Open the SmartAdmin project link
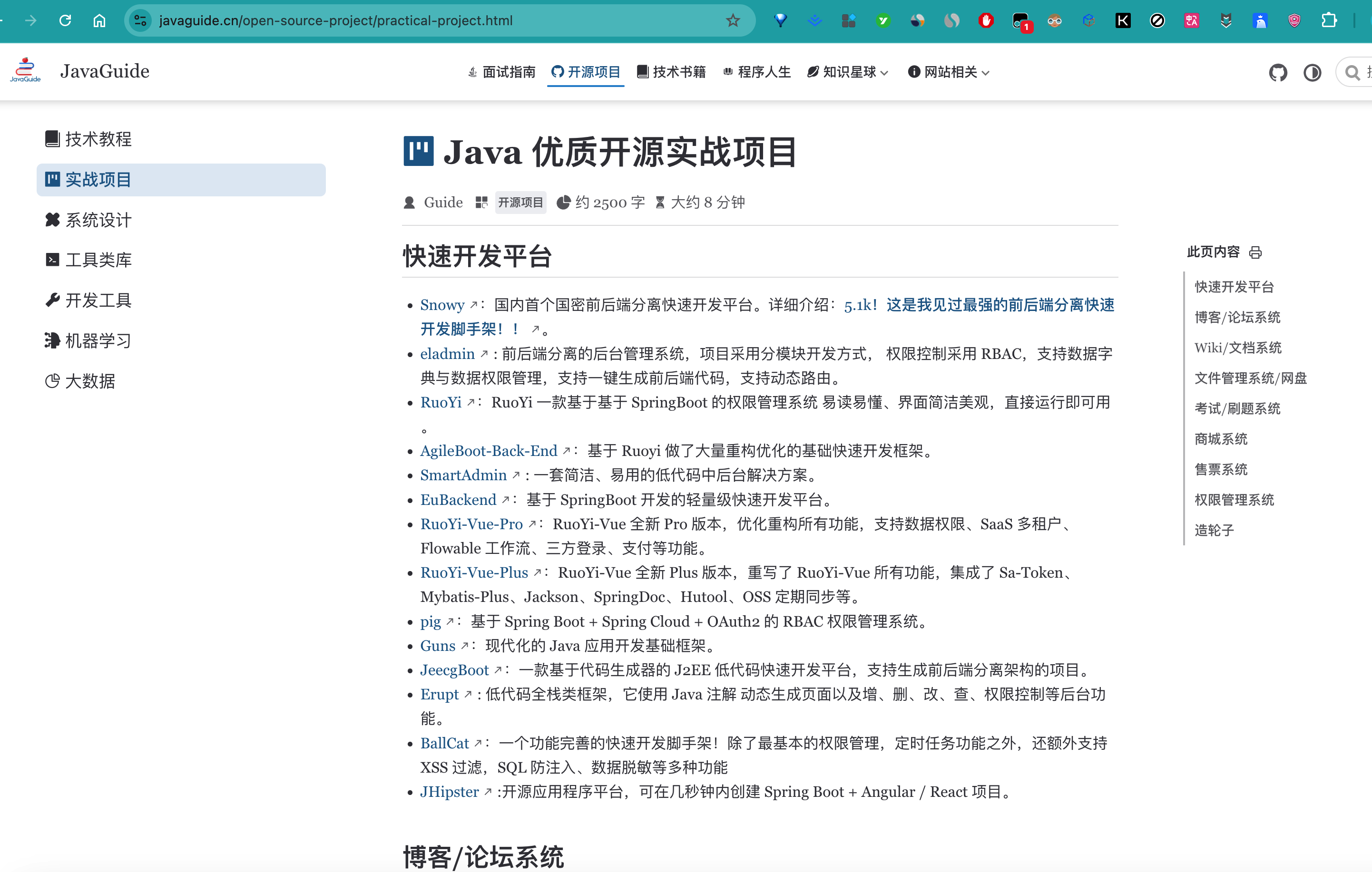The width and height of the screenshot is (1372, 872). pos(463,475)
